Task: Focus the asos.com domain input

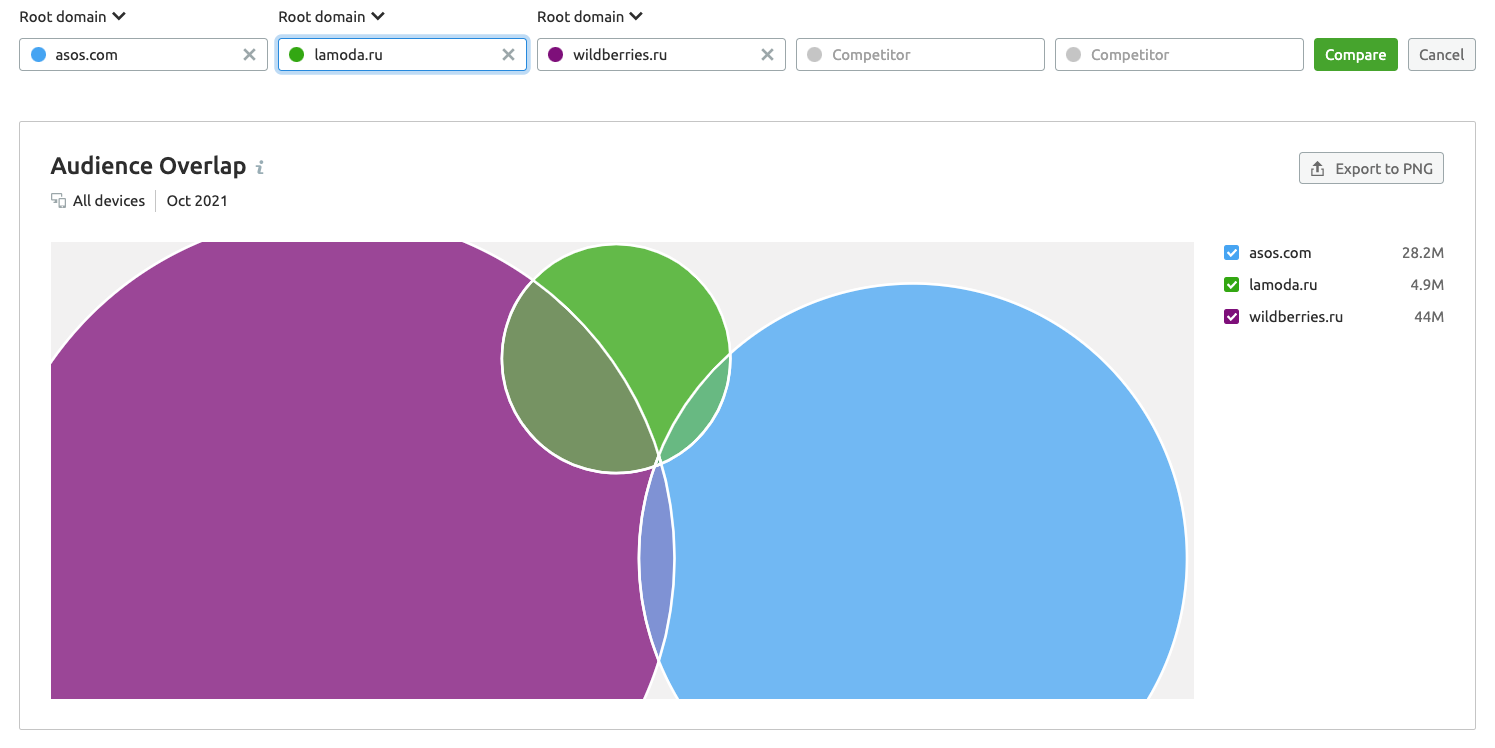Action: pyautogui.click(x=143, y=55)
